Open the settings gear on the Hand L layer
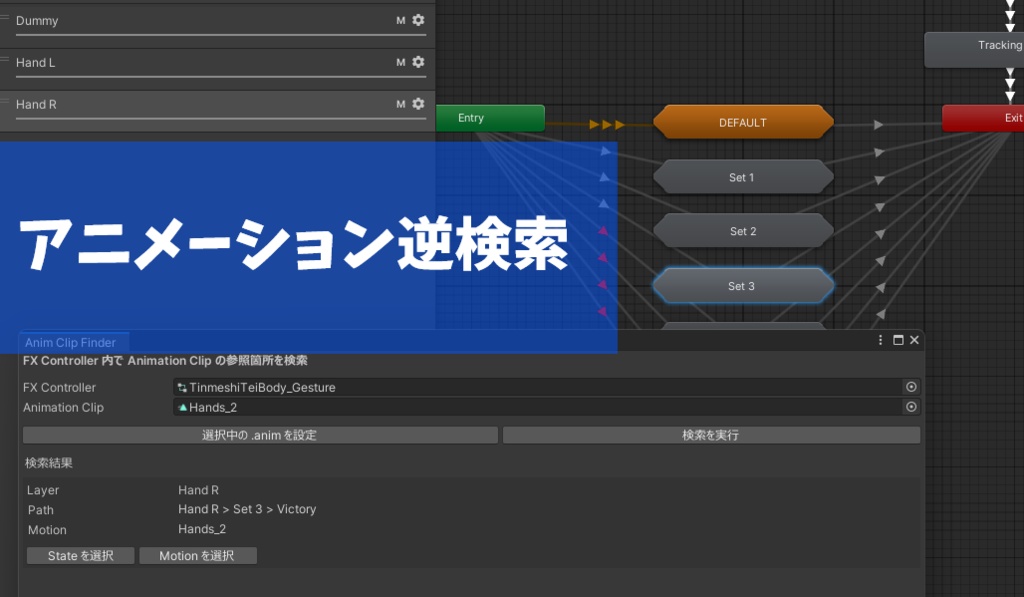Viewport: 1024px width, 597px height. (x=418, y=61)
